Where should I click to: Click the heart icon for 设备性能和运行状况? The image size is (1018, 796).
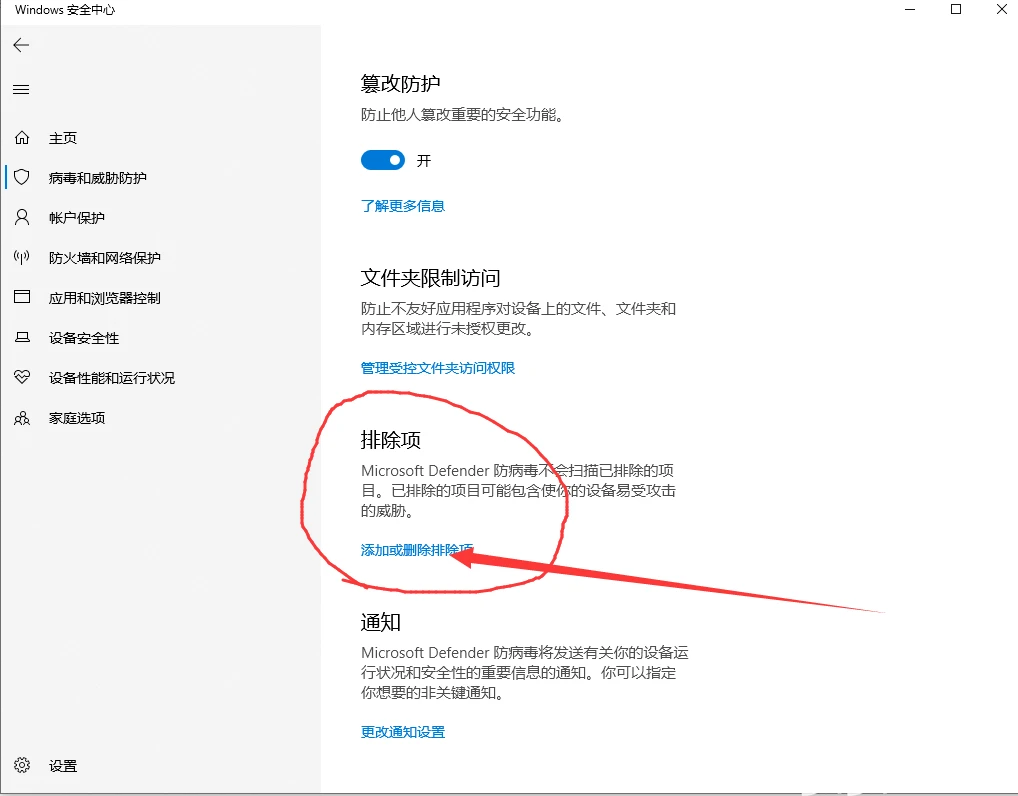pyautogui.click(x=22, y=377)
